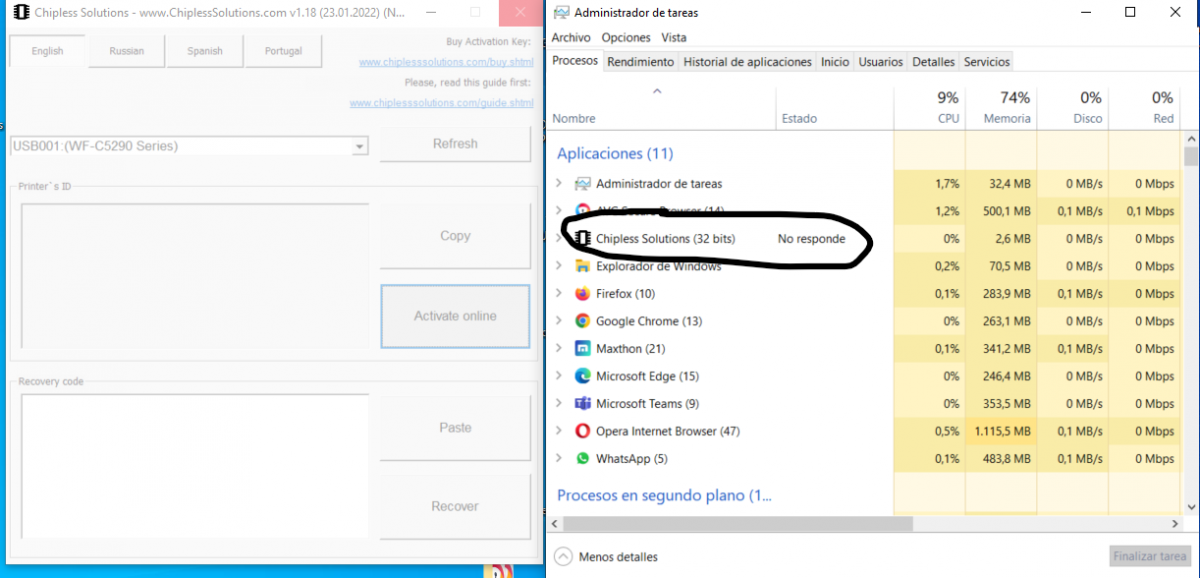This screenshot has height=578, width=1200.
Task: Click the Procesos en segundo plano heading
Action: tap(665, 495)
